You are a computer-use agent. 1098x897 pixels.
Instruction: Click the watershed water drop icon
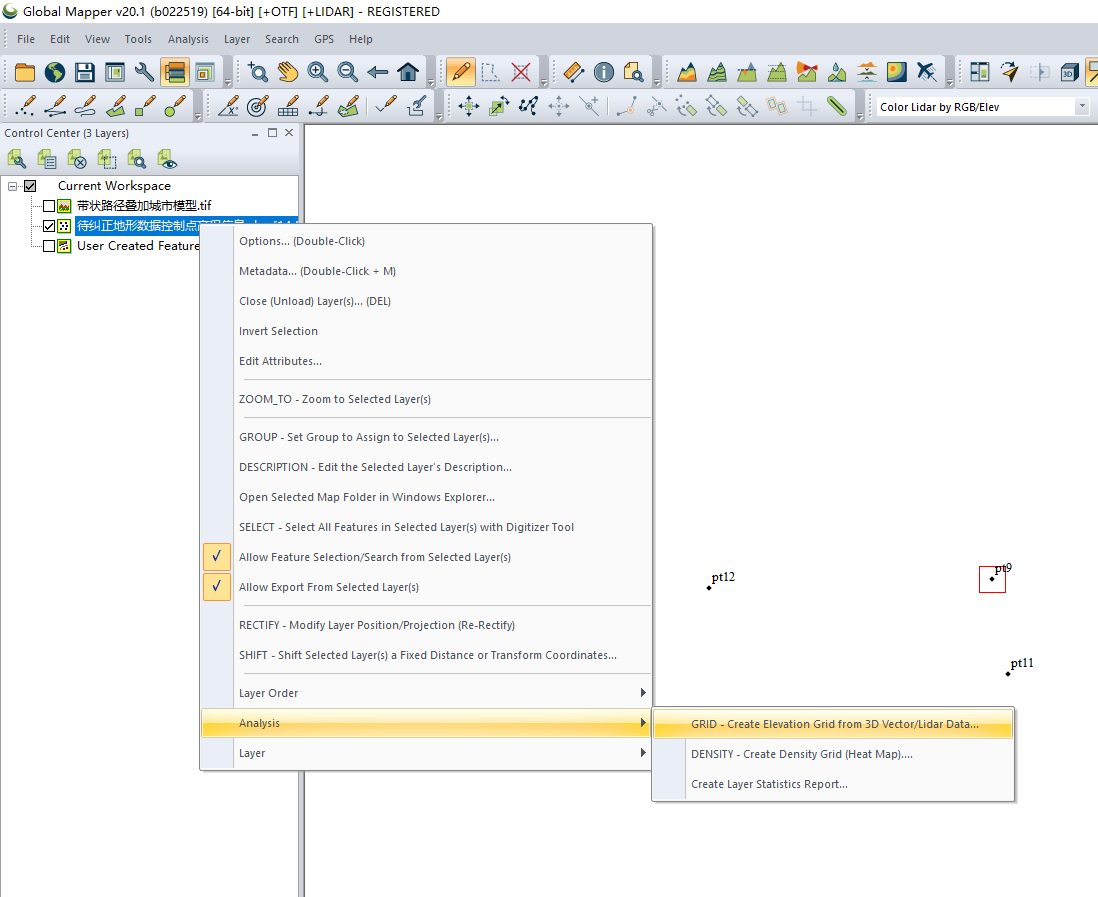(x=837, y=72)
